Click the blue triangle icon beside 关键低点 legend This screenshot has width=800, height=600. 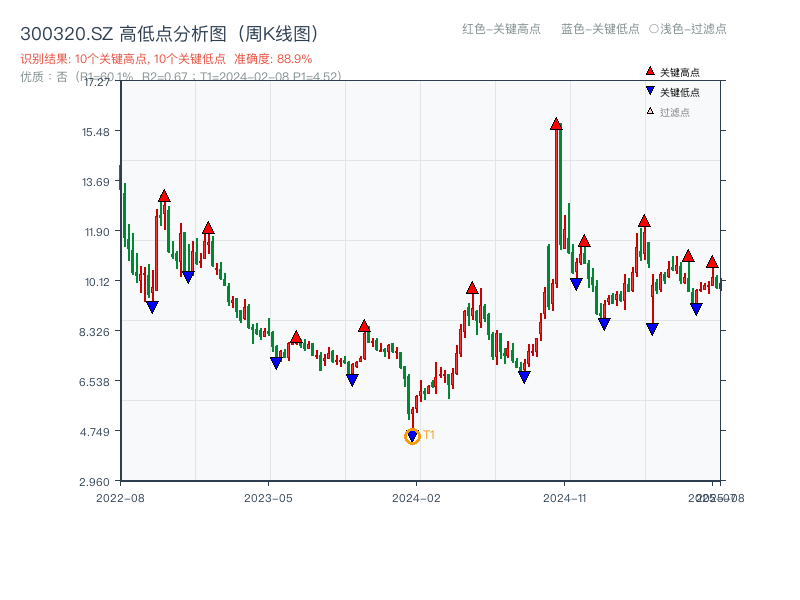point(650,91)
